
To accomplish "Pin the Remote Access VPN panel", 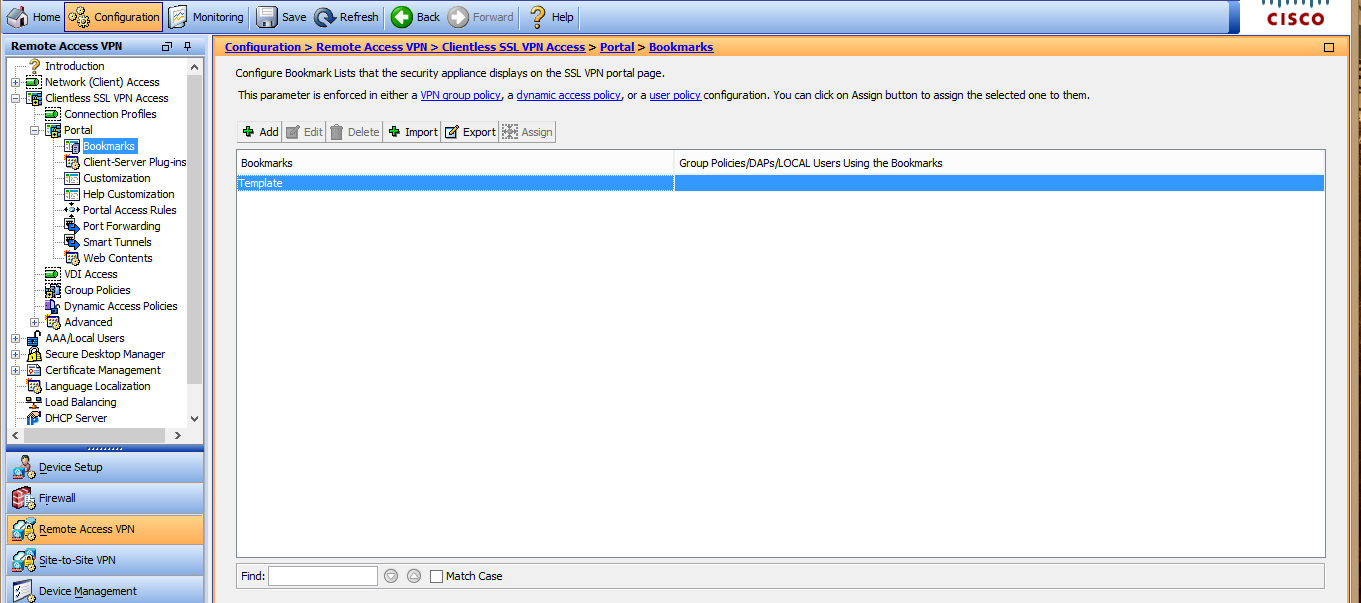I will (187, 47).
